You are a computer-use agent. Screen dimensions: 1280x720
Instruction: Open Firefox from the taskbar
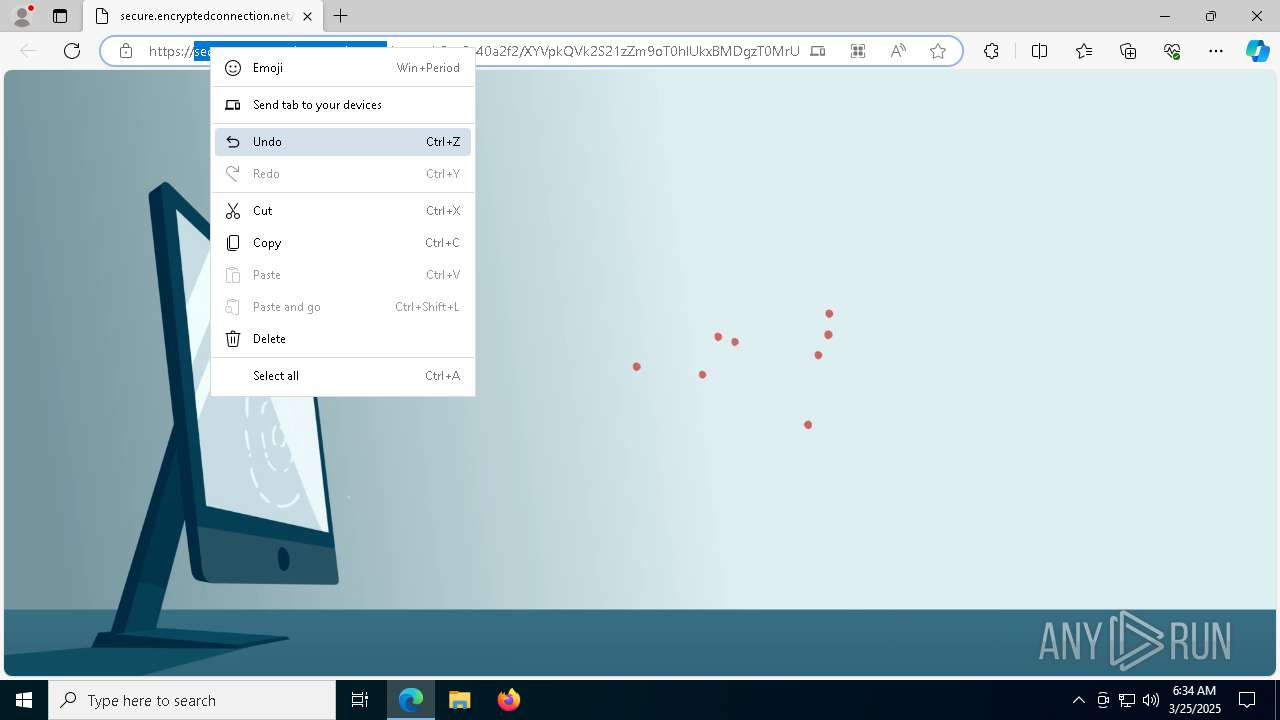(x=509, y=700)
